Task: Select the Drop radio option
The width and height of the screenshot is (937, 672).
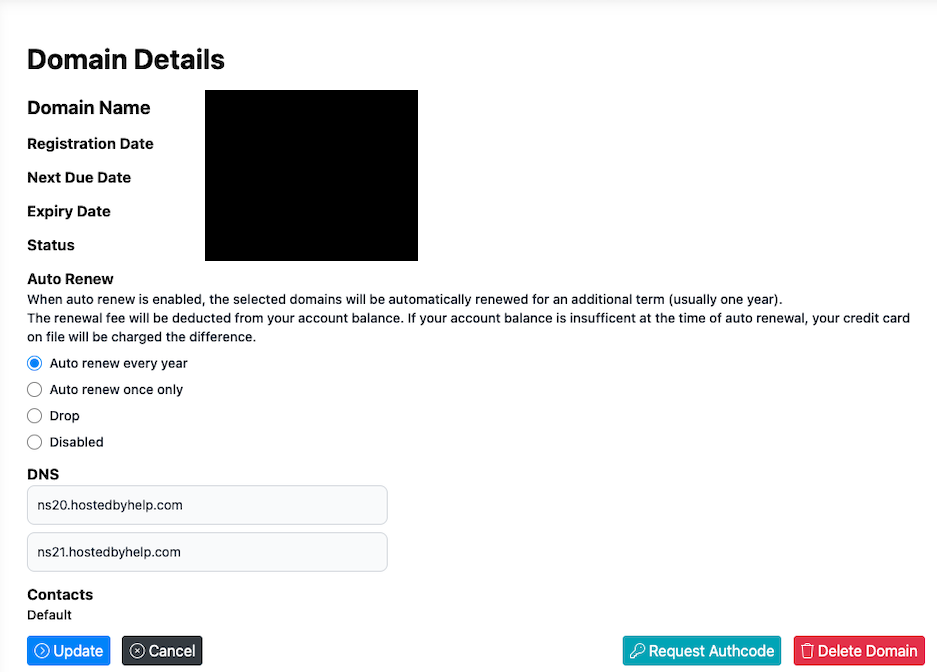Action: pyautogui.click(x=35, y=415)
